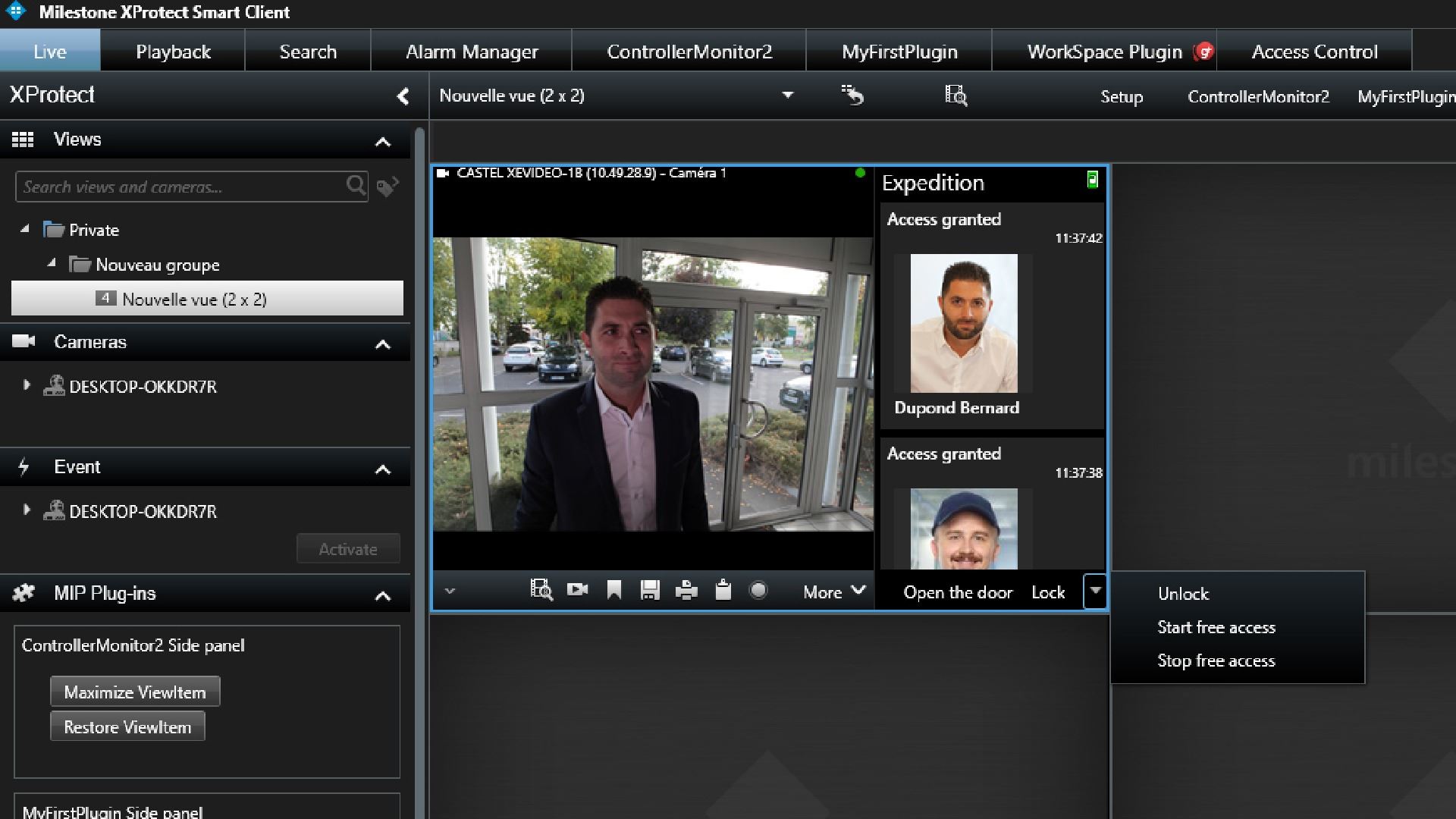Click Dupond Bernard's access photo

click(x=963, y=323)
